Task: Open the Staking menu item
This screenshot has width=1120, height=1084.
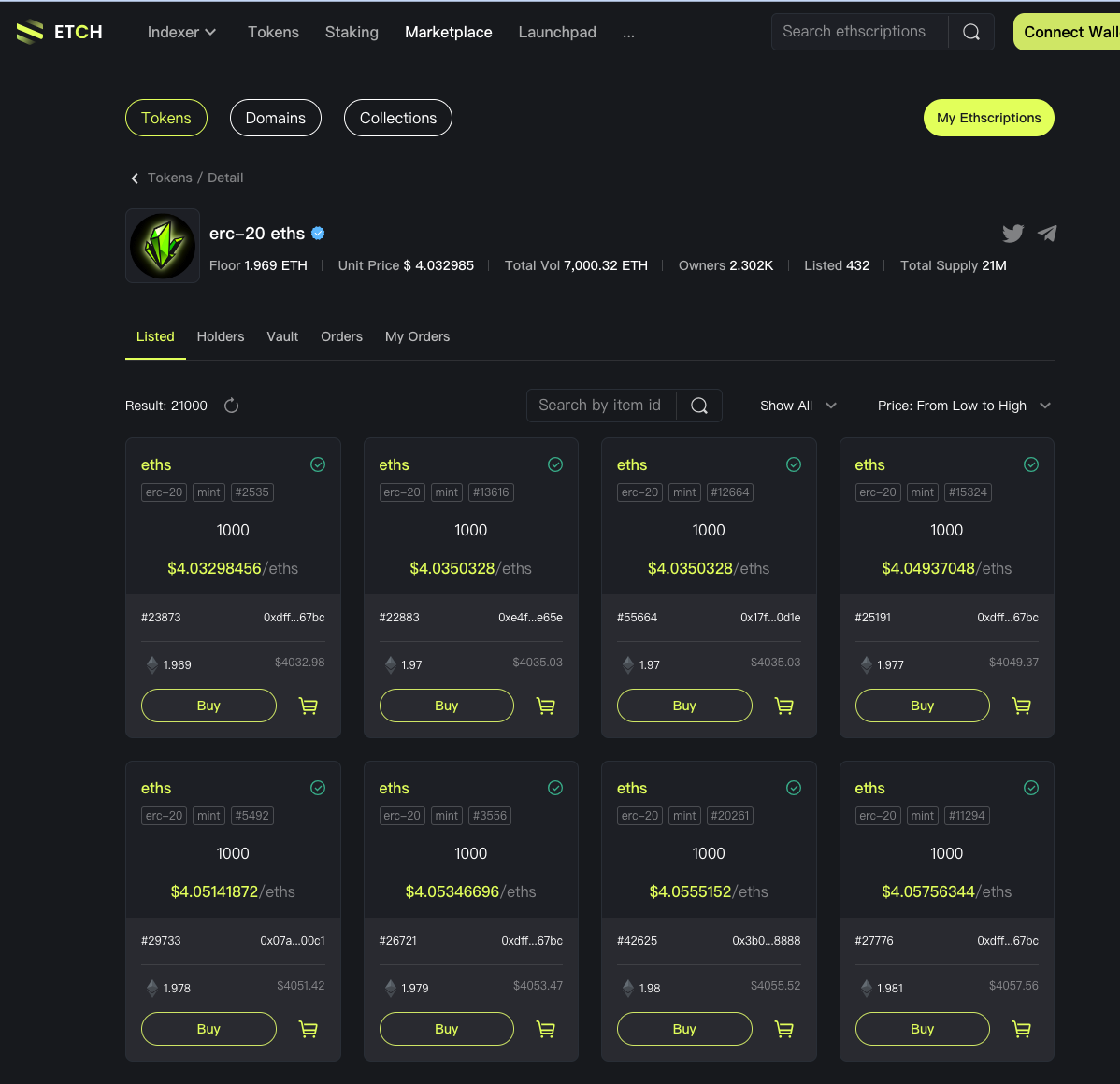Action: 352,32
